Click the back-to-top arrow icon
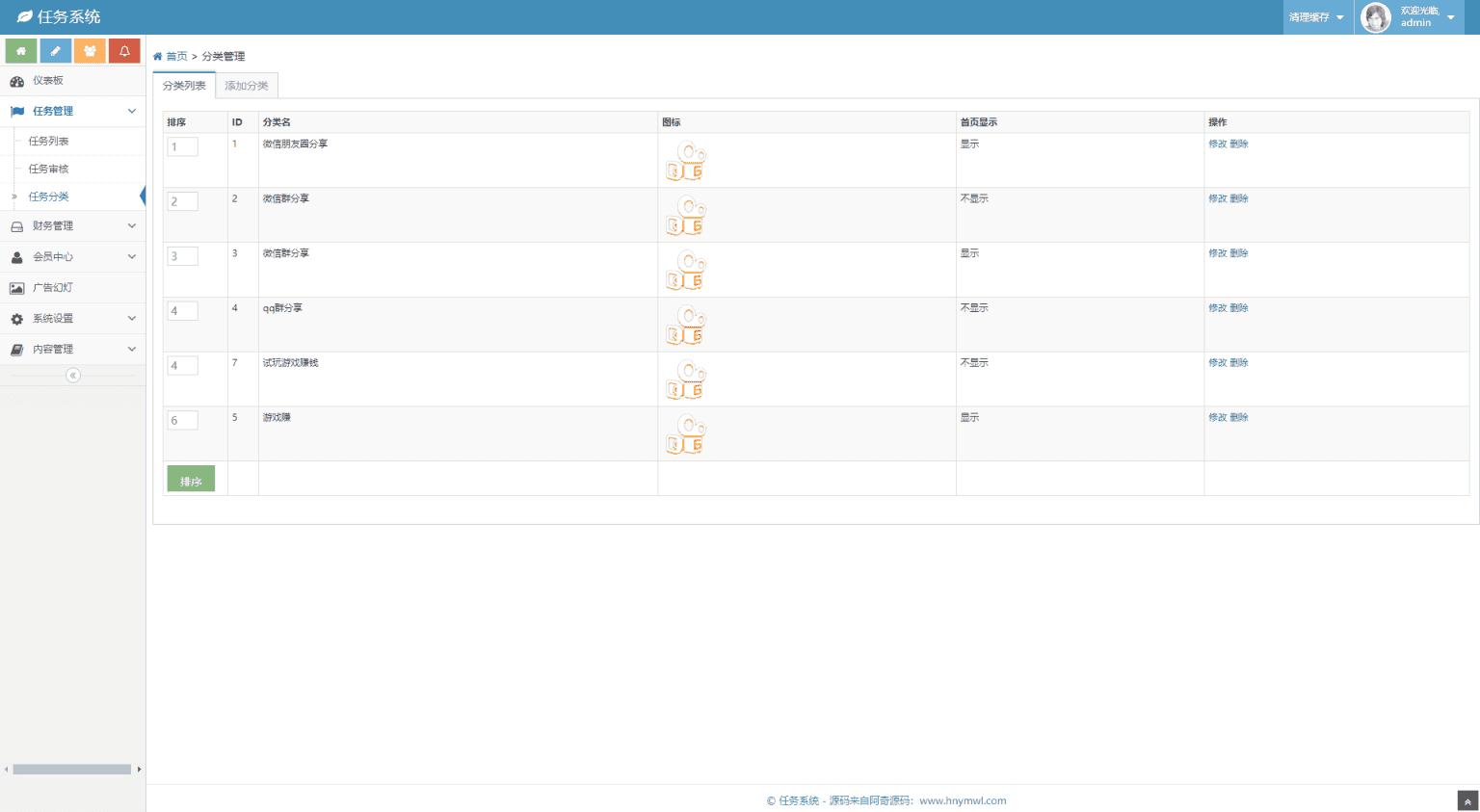 point(1467,800)
